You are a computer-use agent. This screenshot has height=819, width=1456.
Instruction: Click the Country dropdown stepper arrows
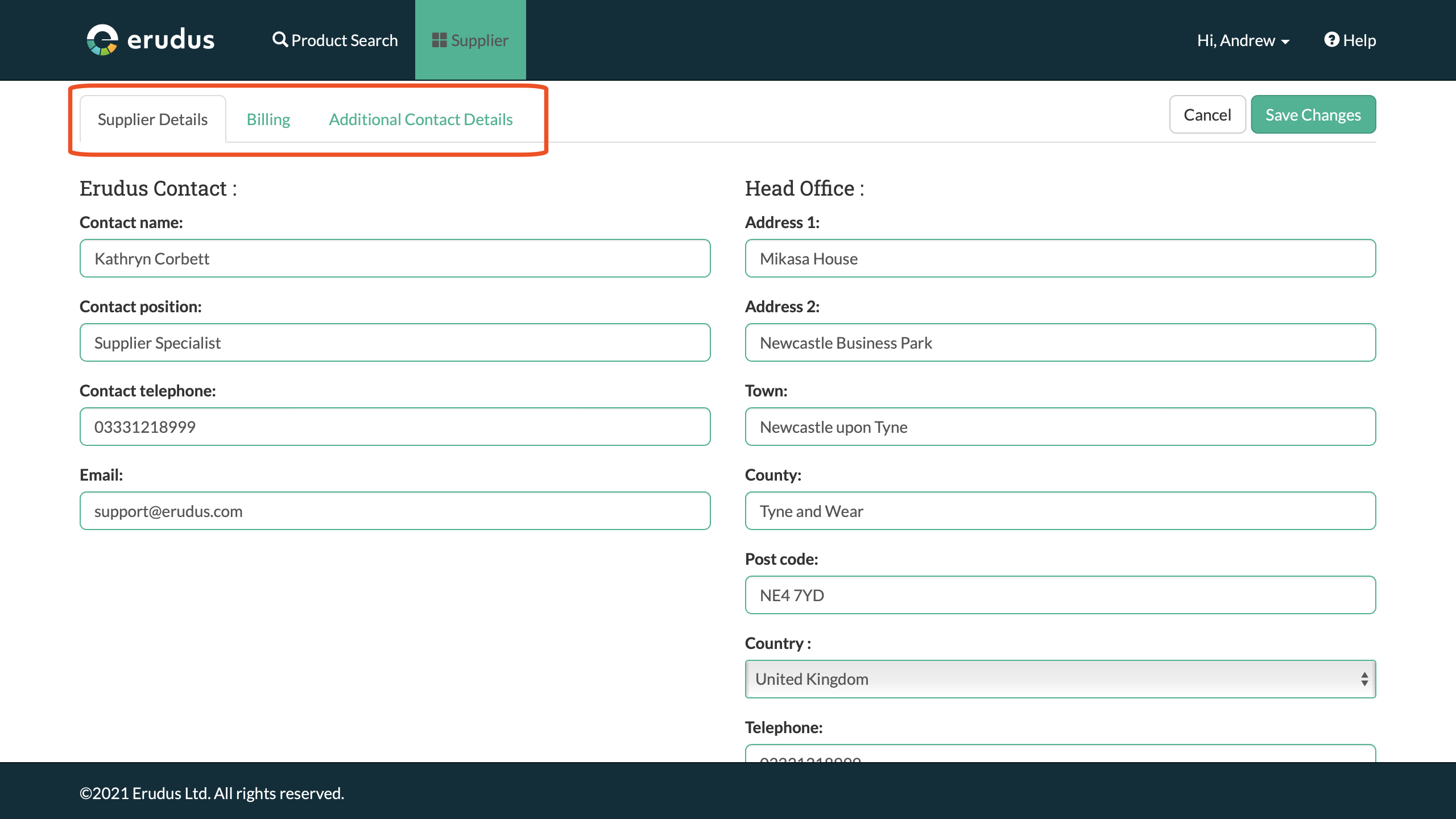coord(1364,679)
